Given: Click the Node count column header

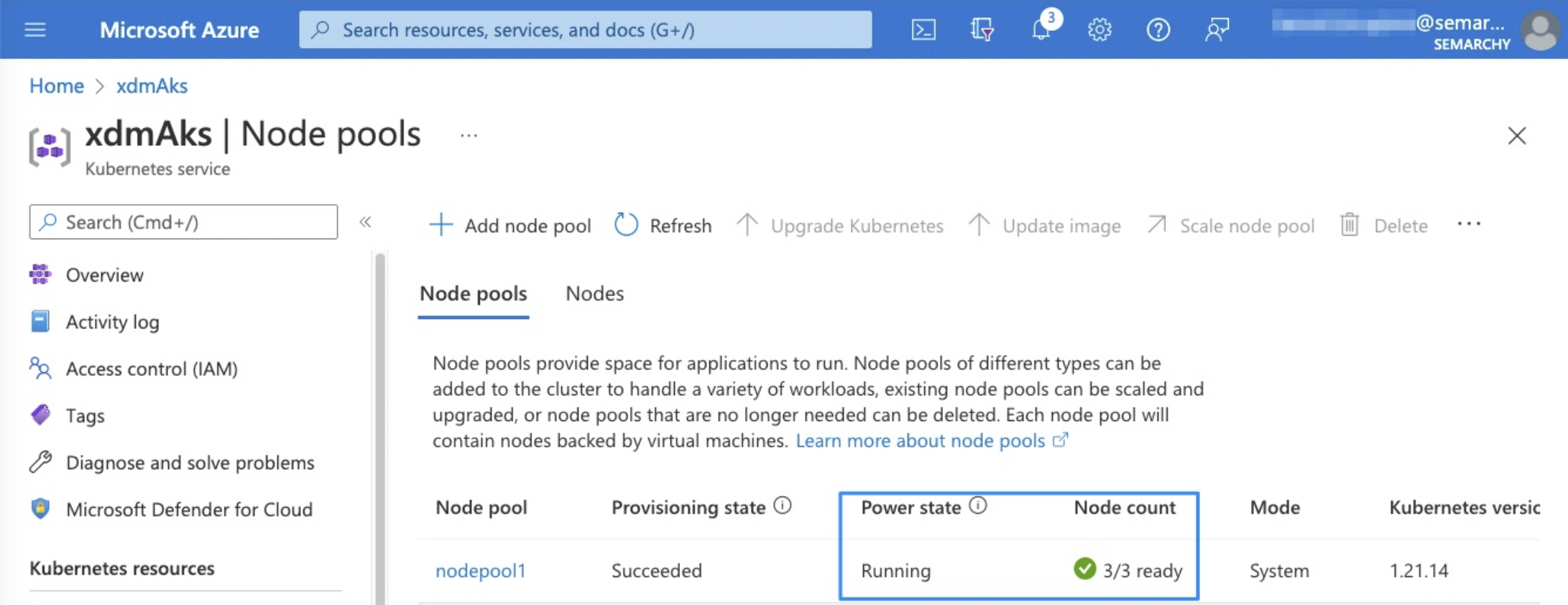Looking at the screenshot, I should [x=1125, y=507].
